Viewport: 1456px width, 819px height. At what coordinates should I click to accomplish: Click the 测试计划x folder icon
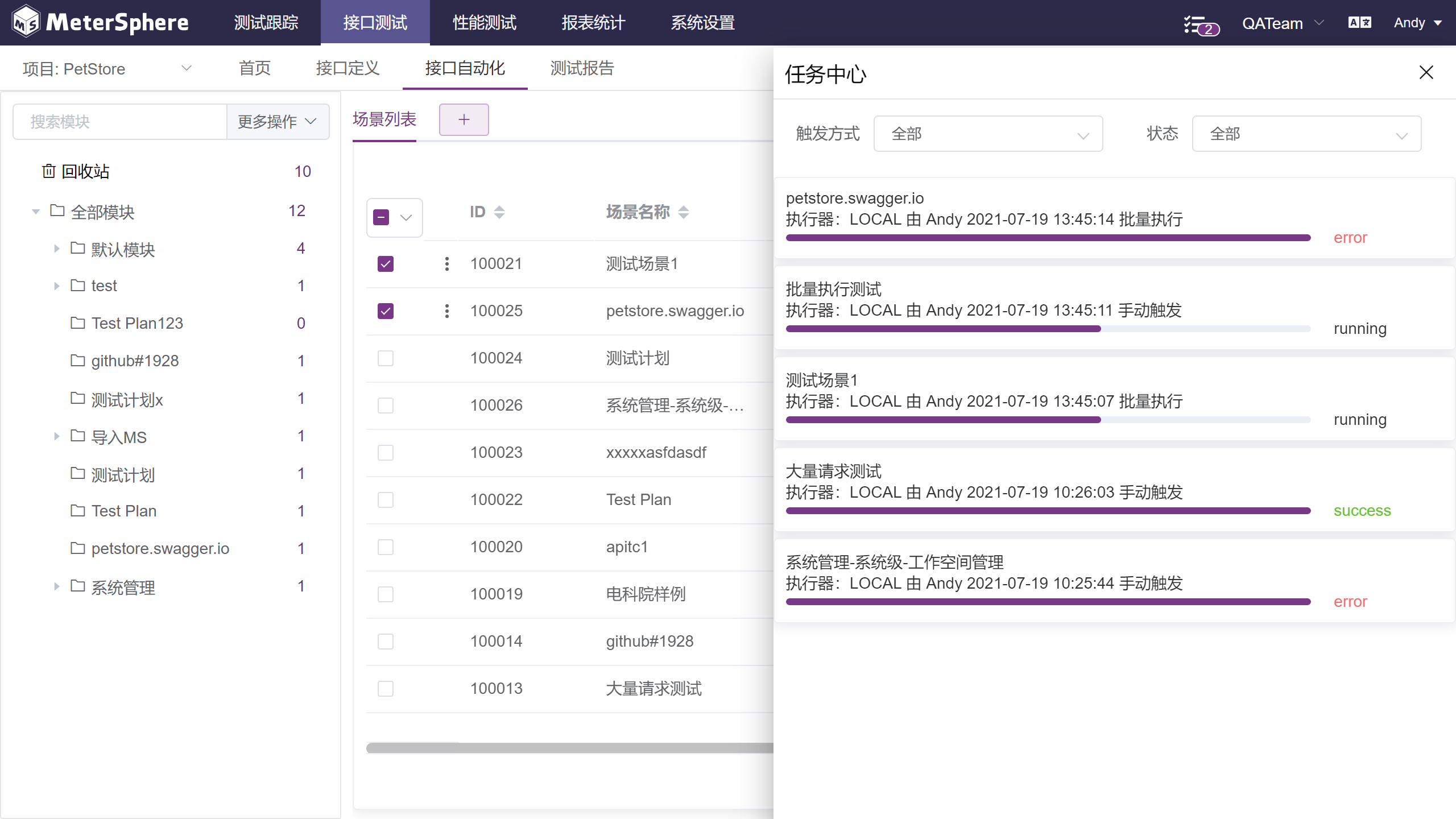pyautogui.click(x=77, y=398)
